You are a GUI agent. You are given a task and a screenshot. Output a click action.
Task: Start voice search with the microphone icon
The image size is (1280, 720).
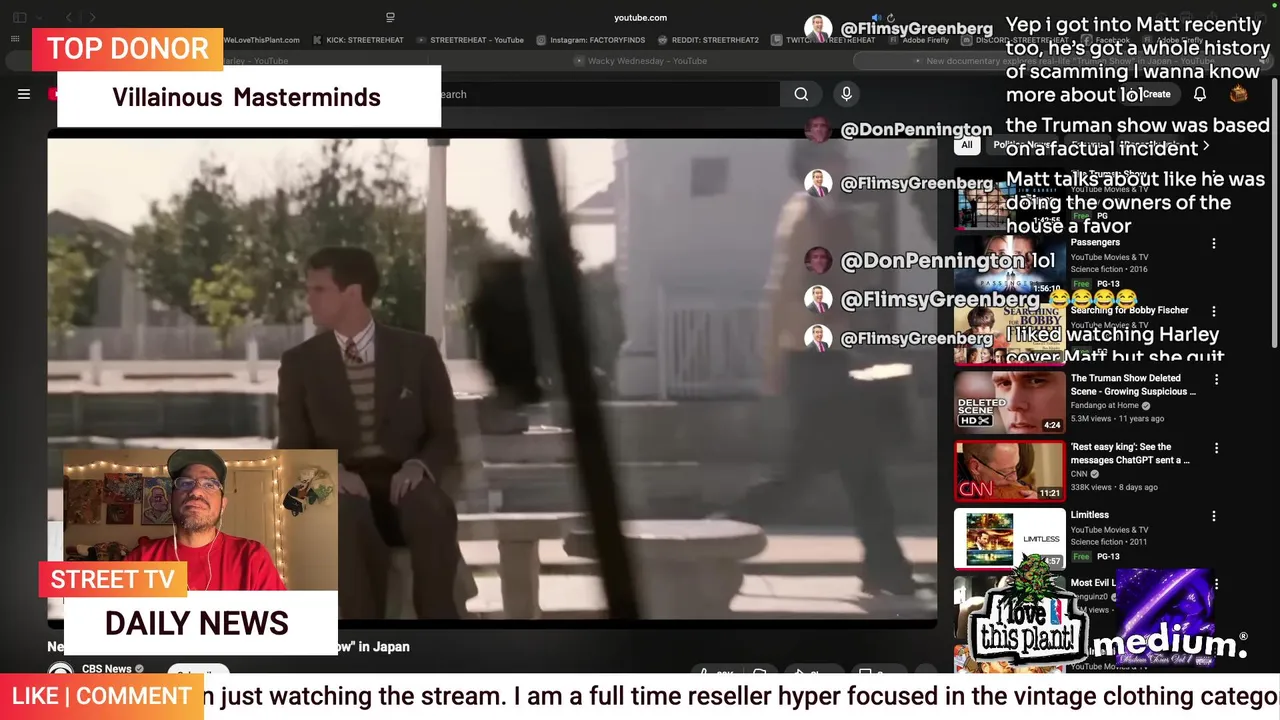click(x=846, y=94)
